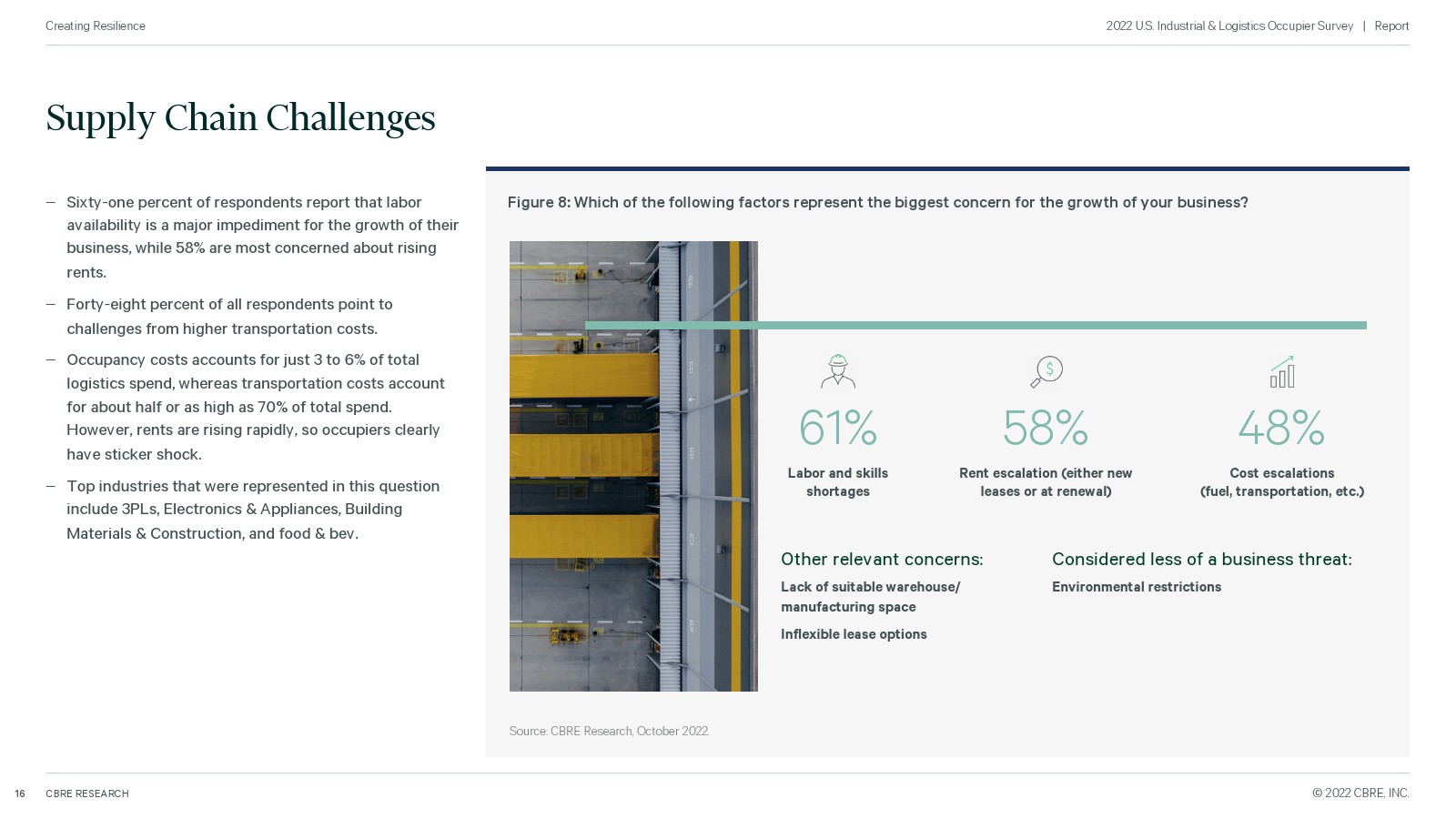1456x819 pixels.
Task: Click the aerial warehouse dock photo
Action: pyautogui.click(x=633, y=466)
